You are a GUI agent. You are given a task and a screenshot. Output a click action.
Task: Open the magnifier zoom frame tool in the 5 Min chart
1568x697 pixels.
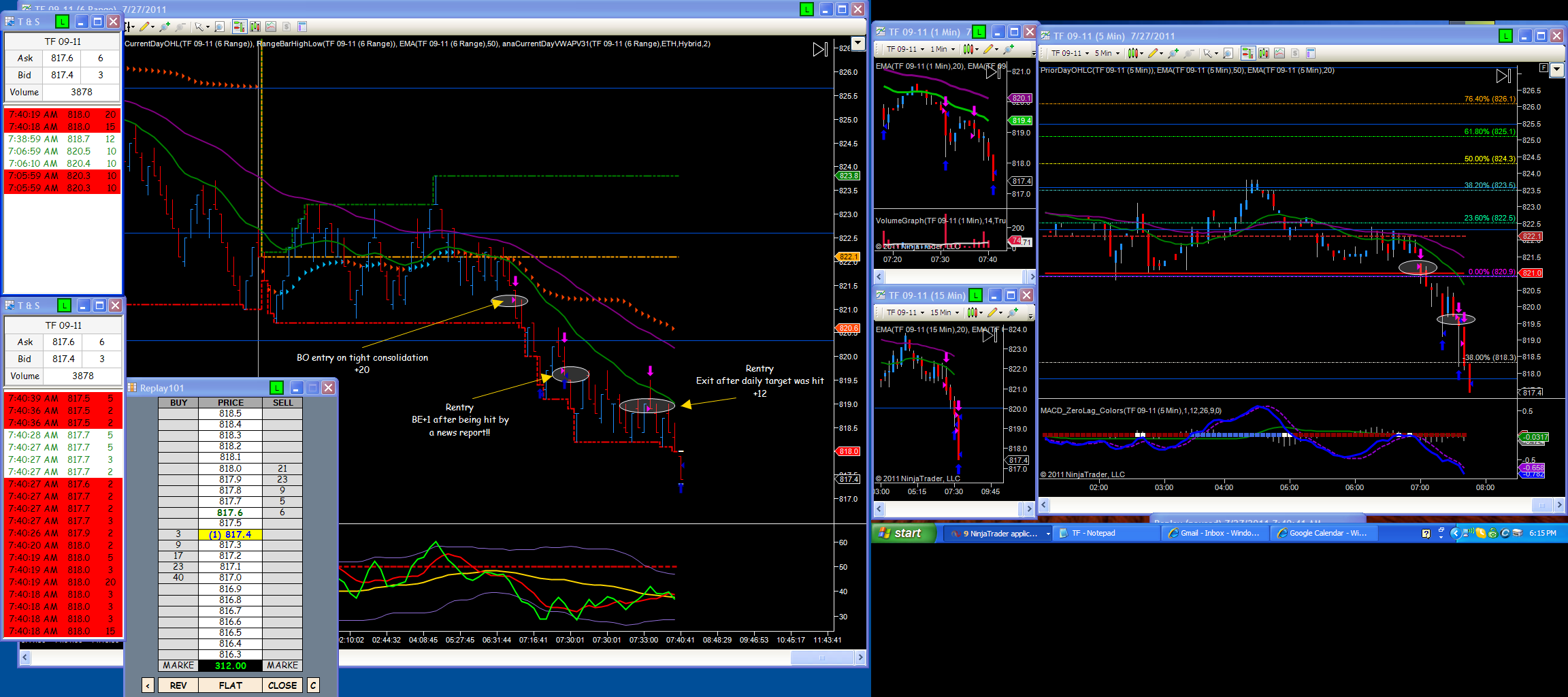(1228, 53)
